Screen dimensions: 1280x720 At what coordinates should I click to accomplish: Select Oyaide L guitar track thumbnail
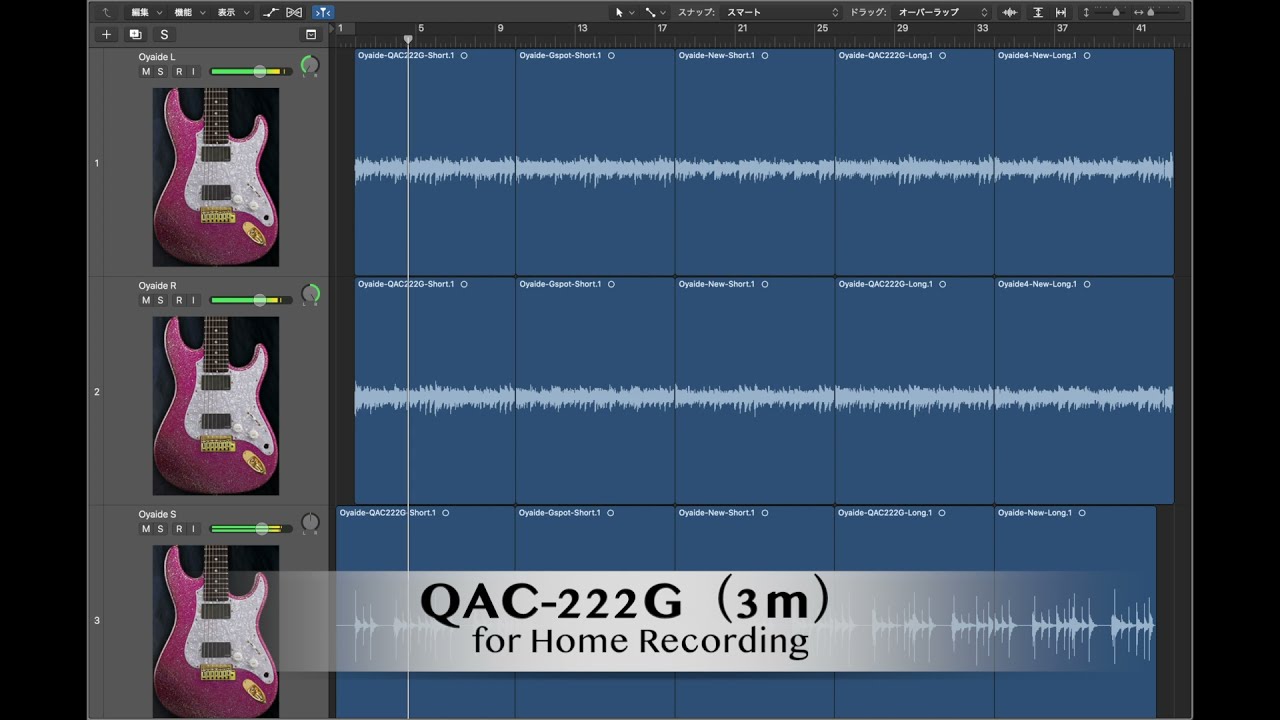pyautogui.click(x=216, y=177)
